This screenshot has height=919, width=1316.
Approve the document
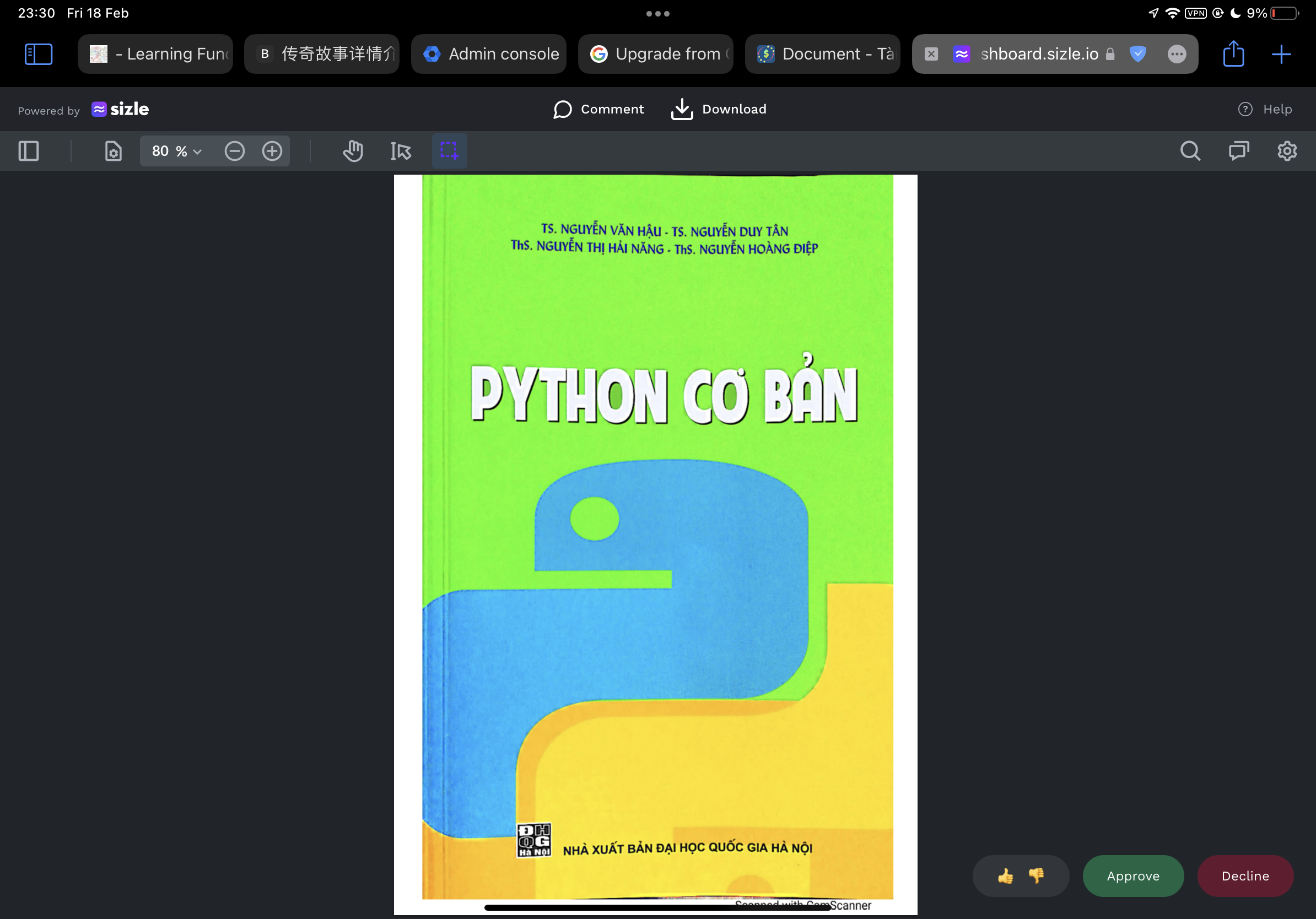[1133, 876]
